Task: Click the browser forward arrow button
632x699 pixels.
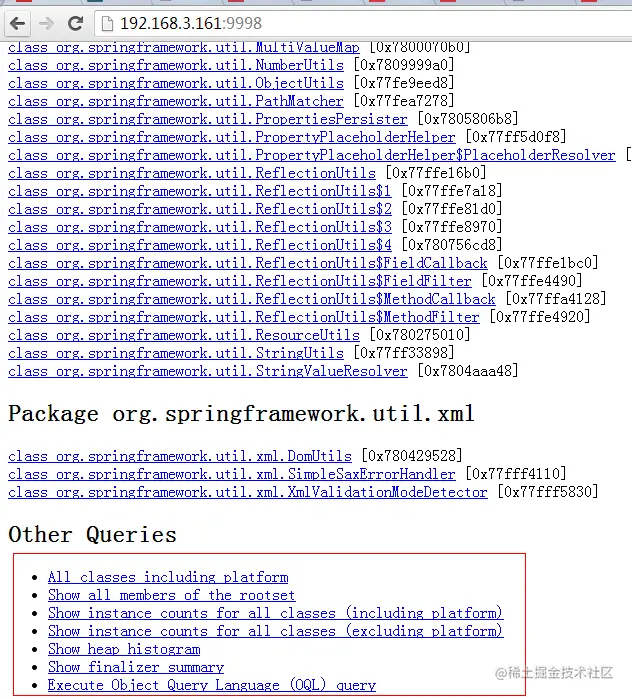Action: click(x=46, y=23)
